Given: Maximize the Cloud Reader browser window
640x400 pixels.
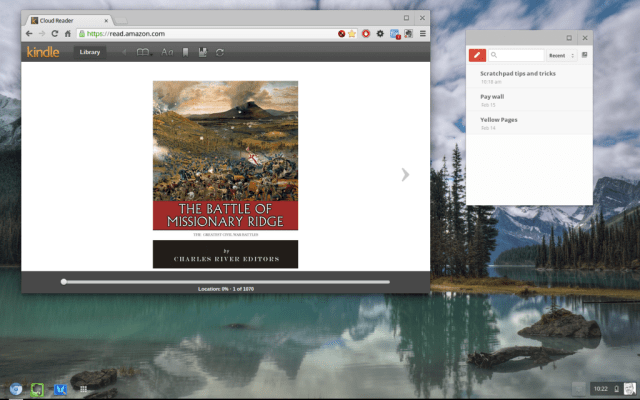Looking at the screenshot, I should click(406, 18).
